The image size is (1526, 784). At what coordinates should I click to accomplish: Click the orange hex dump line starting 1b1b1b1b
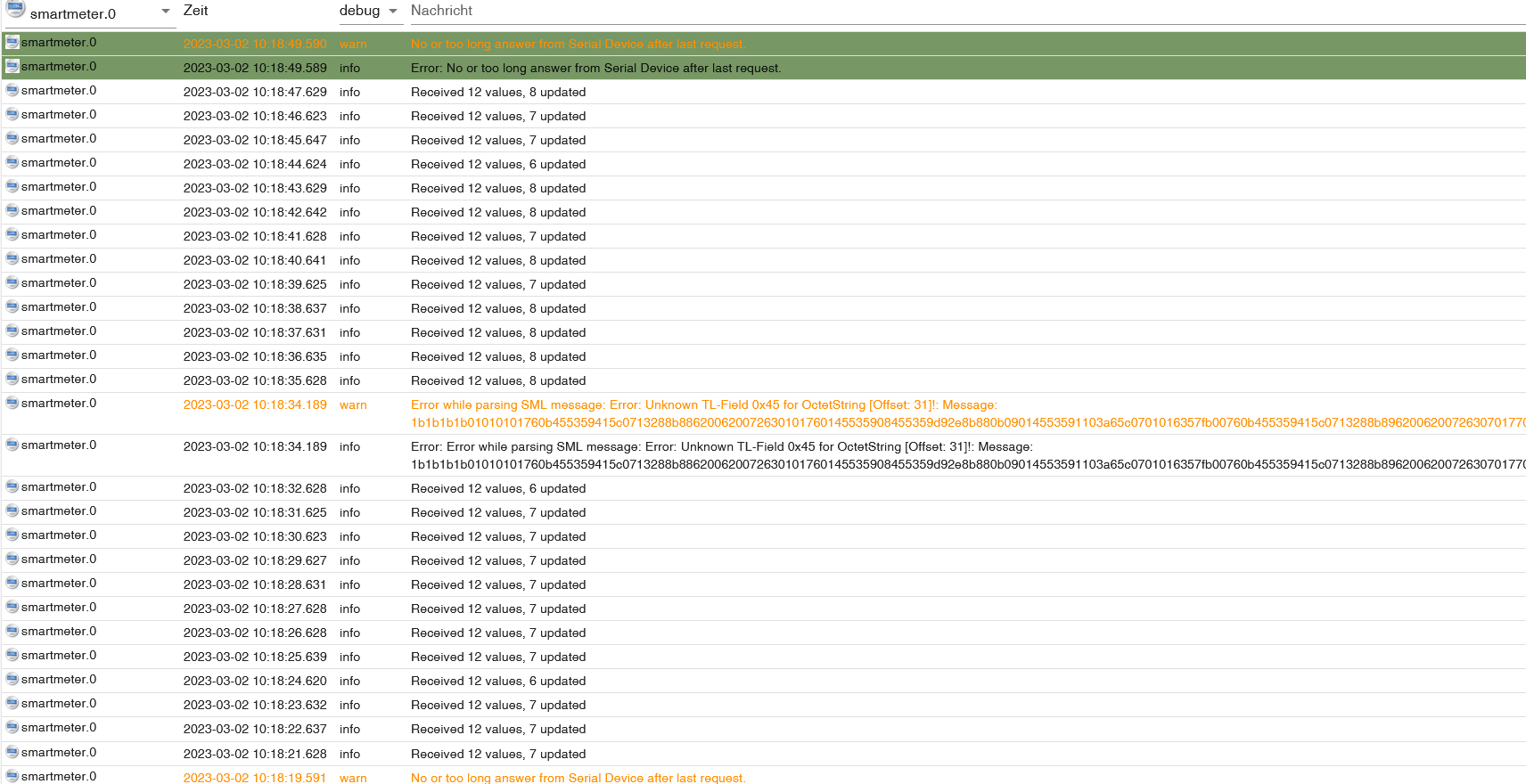(x=968, y=422)
